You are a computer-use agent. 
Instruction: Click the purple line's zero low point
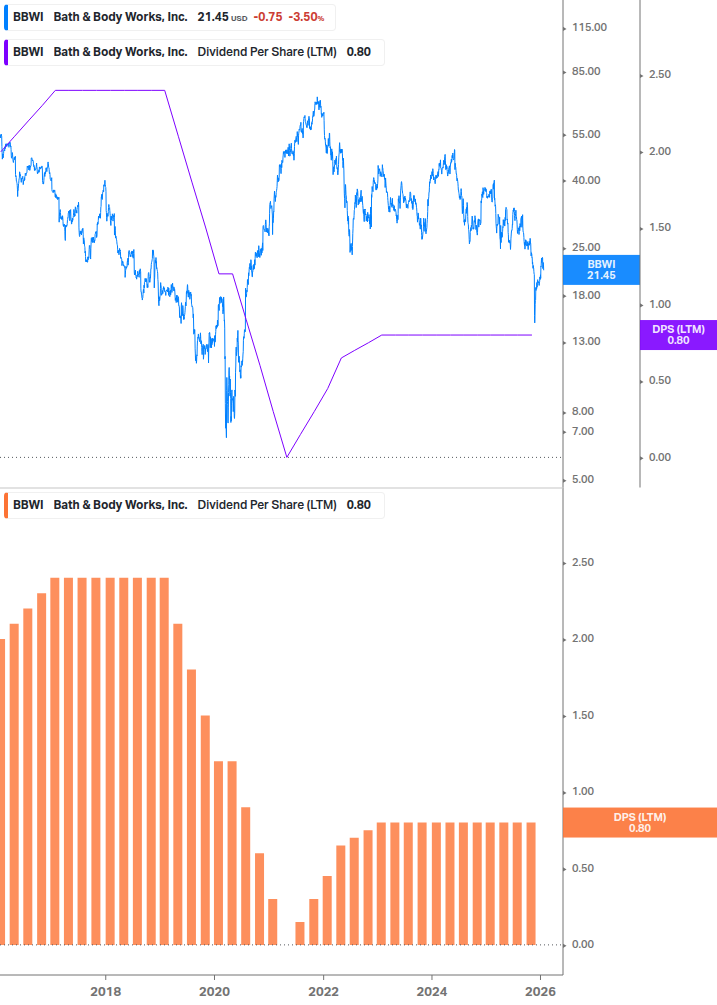click(287, 457)
